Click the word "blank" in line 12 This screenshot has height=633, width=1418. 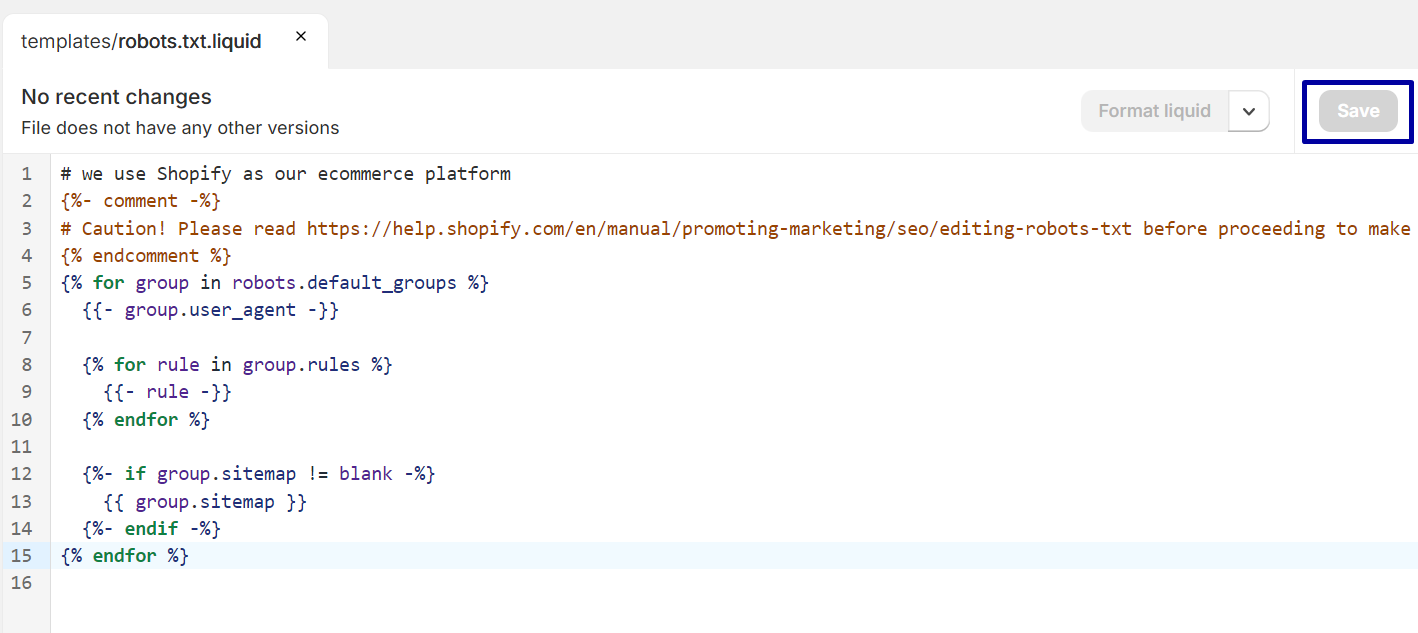[x=366, y=473]
